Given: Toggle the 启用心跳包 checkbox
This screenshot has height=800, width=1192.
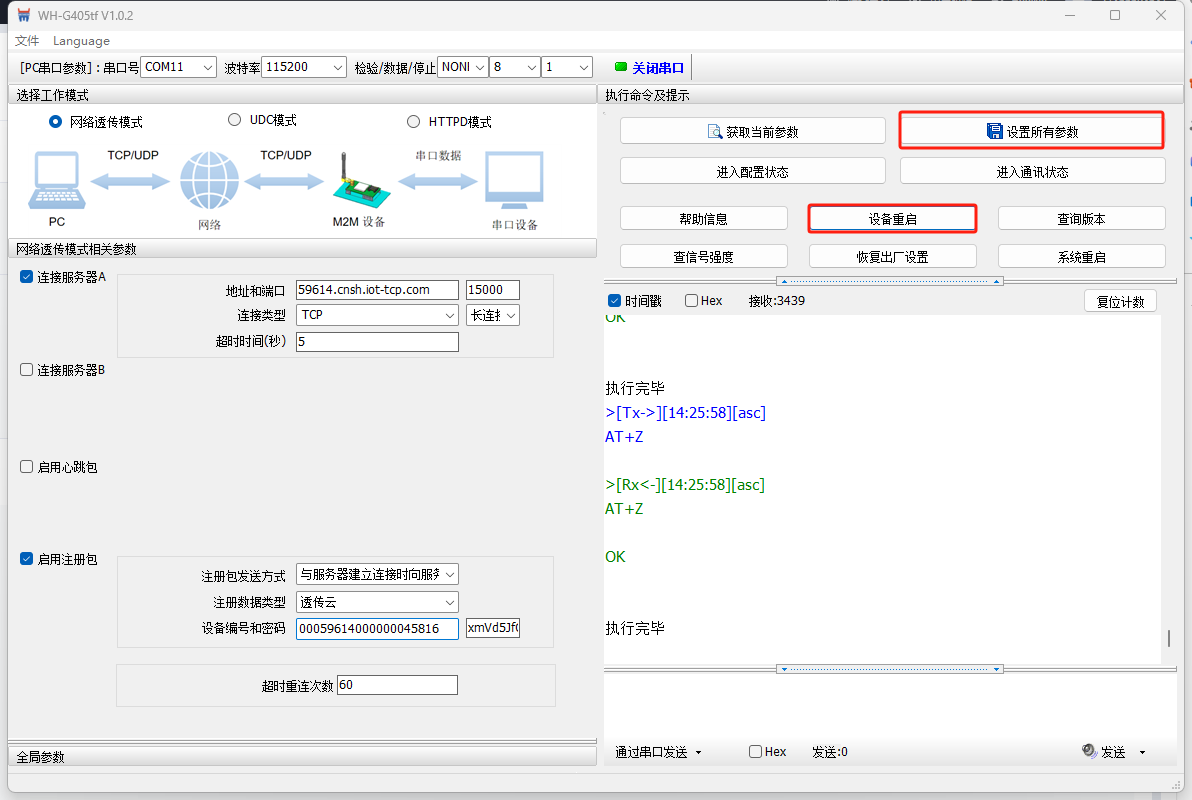Looking at the screenshot, I should tap(27, 467).
